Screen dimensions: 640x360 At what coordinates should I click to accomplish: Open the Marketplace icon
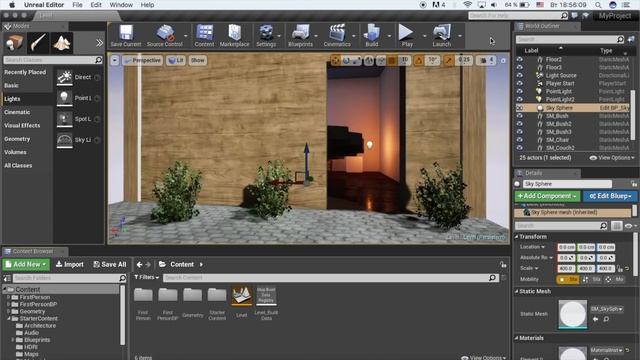(234, 36)
